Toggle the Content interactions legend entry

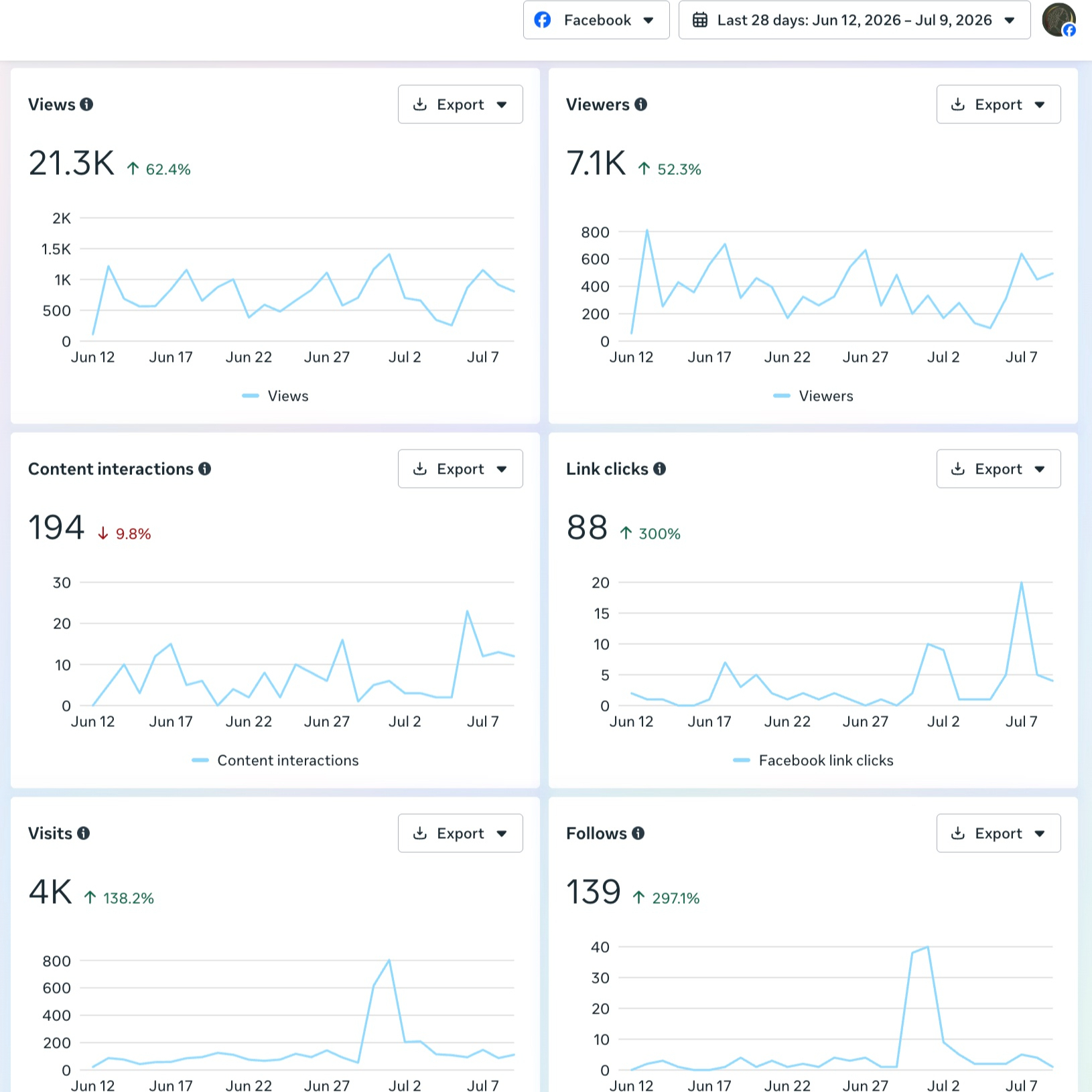(x=275, y=760)
